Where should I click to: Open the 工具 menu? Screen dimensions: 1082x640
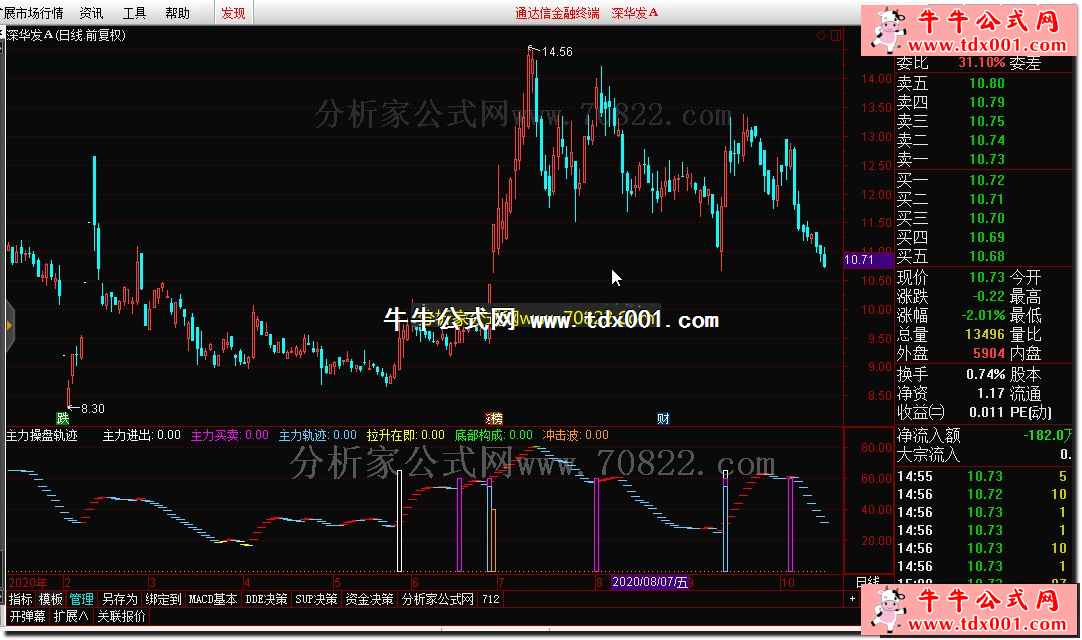134,13
